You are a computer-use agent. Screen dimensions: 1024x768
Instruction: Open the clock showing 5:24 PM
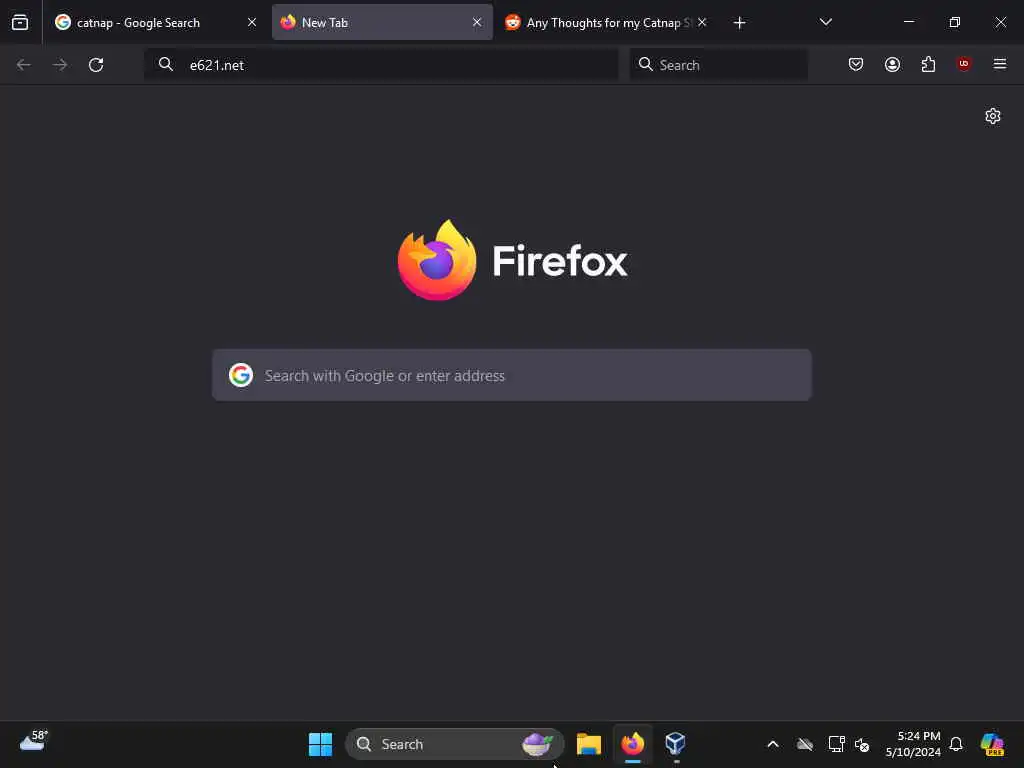[x=913, y=744]
